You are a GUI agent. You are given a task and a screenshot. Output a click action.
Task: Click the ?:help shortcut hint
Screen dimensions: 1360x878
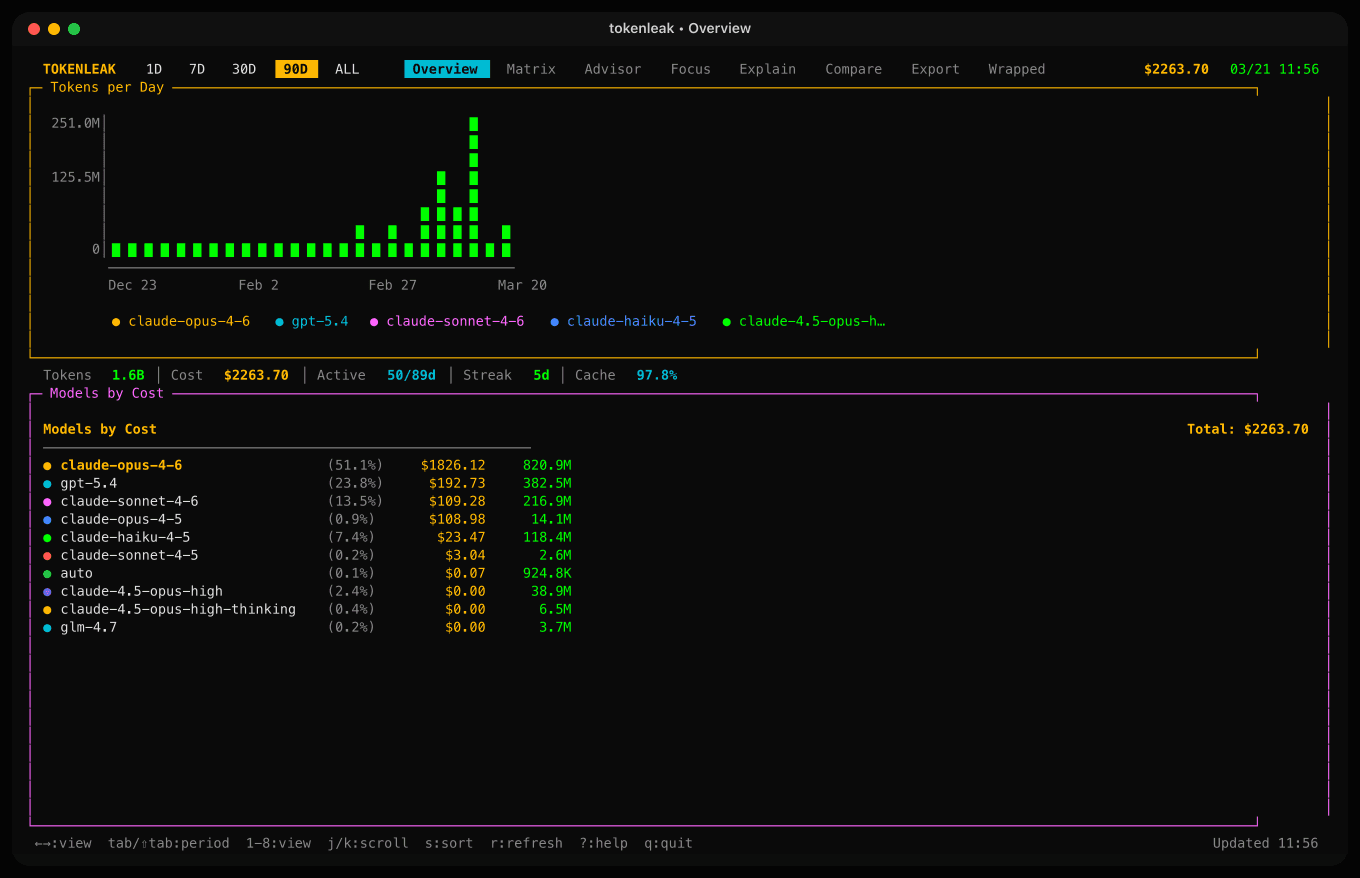pyautogui.click(x=604, y=843)
